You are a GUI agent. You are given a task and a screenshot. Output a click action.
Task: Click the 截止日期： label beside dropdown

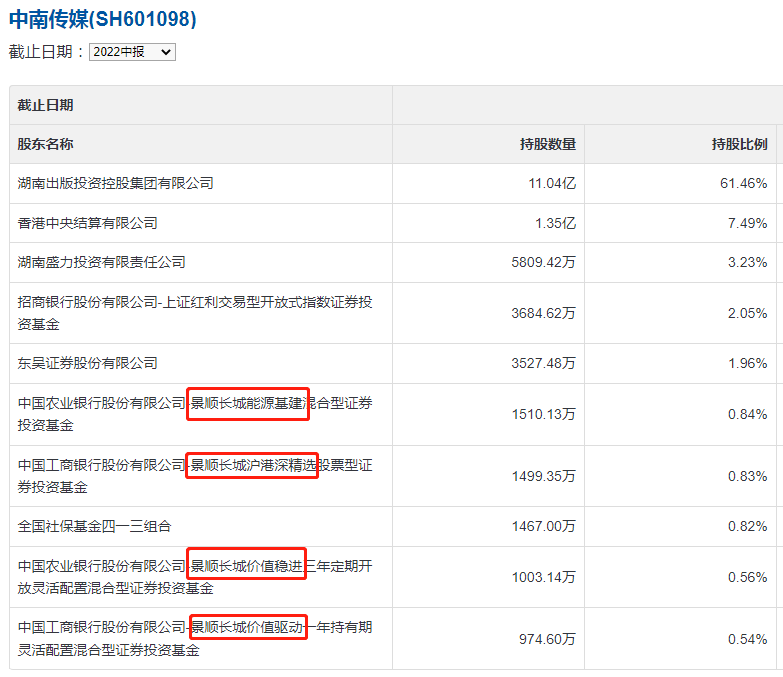pos(47,52)
